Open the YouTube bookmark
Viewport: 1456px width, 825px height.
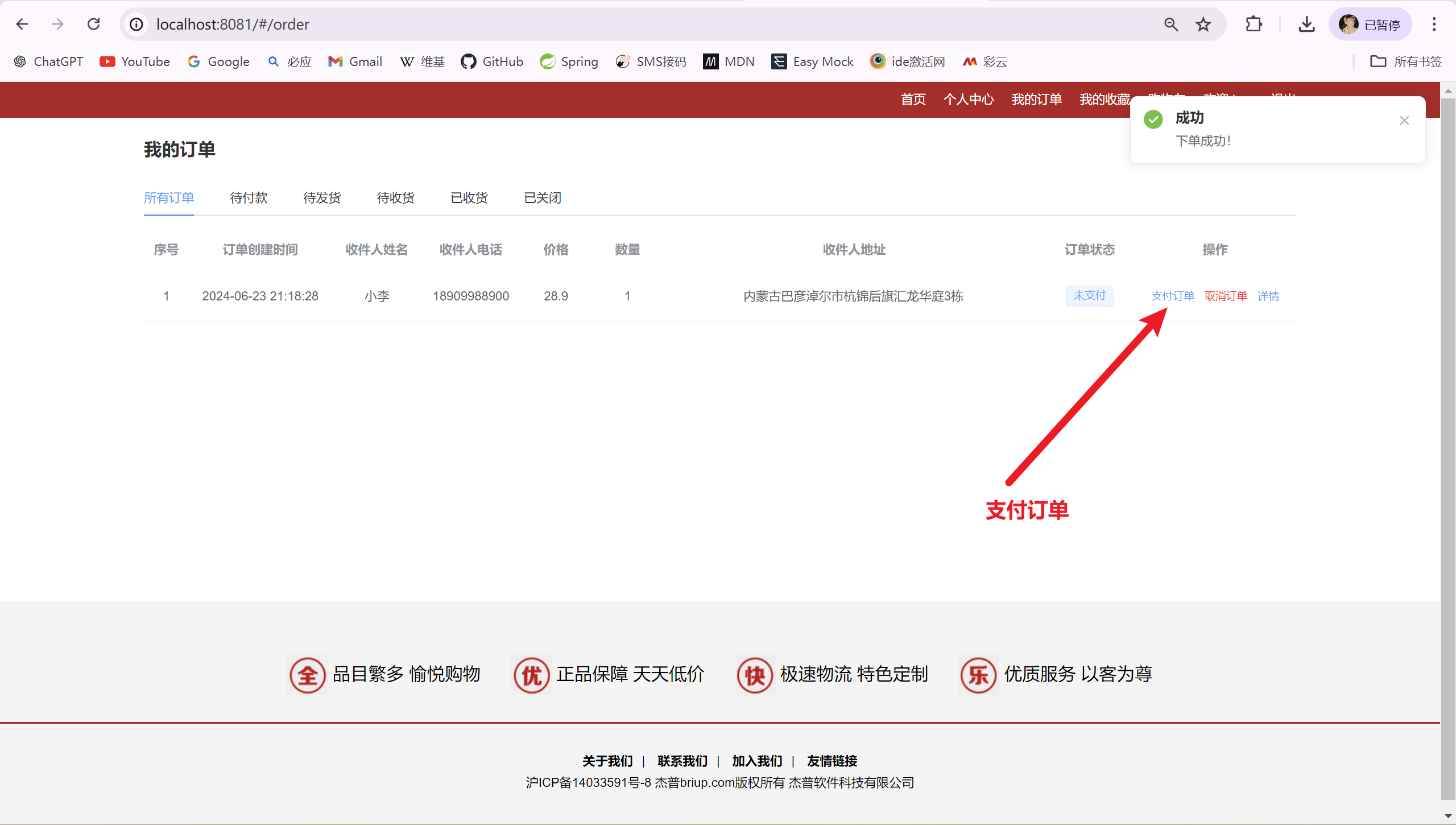point(135,61)
